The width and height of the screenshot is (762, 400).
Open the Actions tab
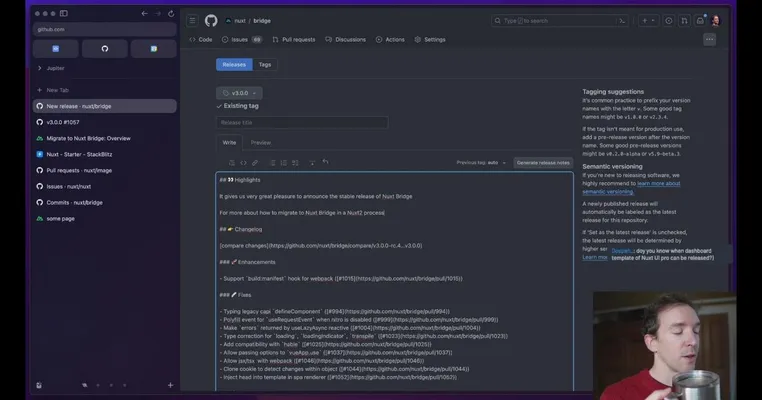pyautogui.click(x=390, y=39)
